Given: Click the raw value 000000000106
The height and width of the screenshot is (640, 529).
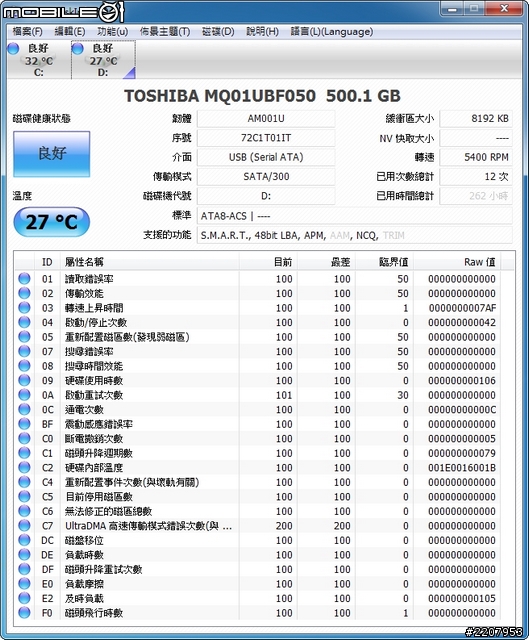Looking at the screenshot, I should (x=462, y=380).
